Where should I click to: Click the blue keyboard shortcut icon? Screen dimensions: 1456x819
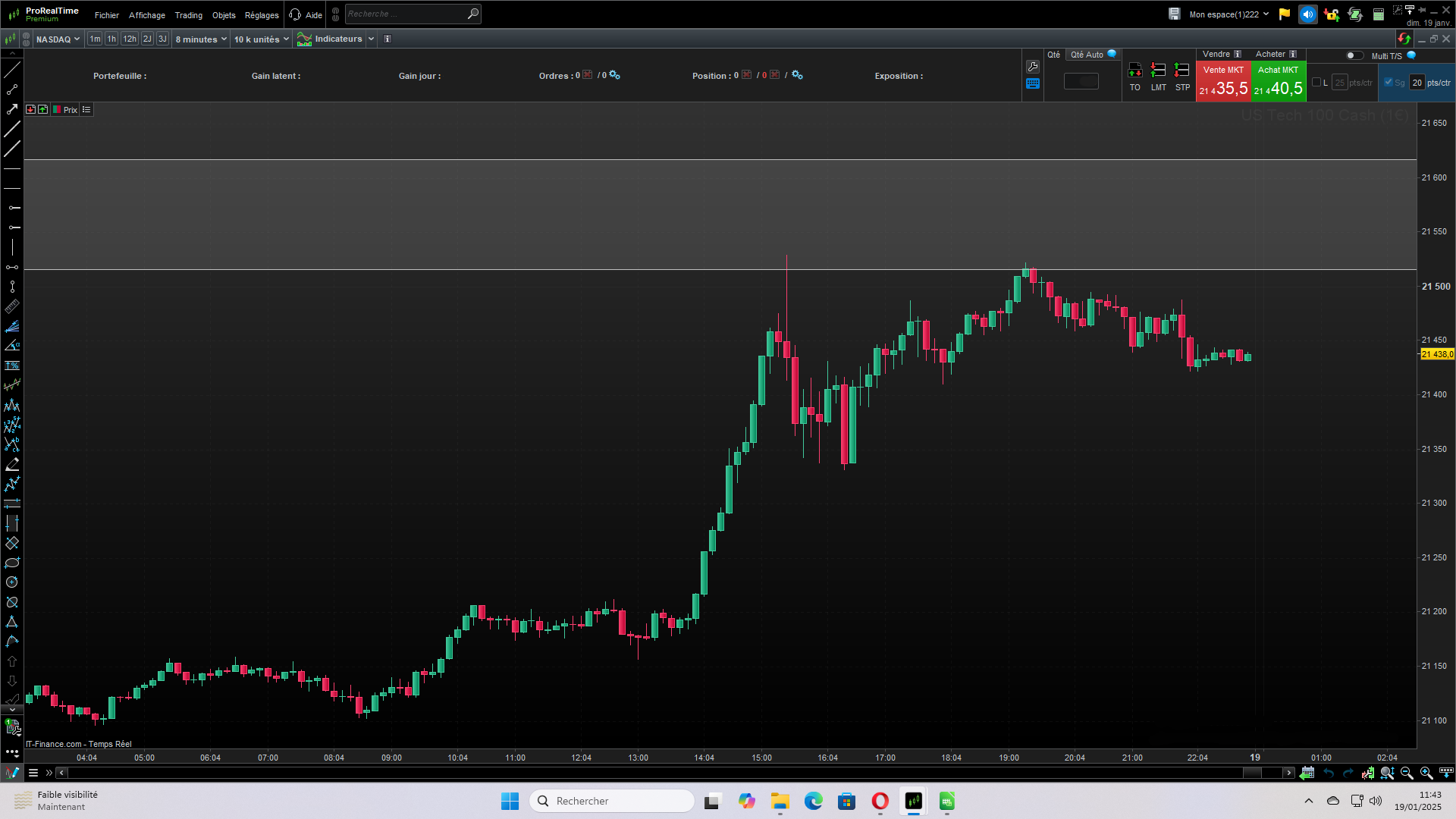[x=1033, y=83]
